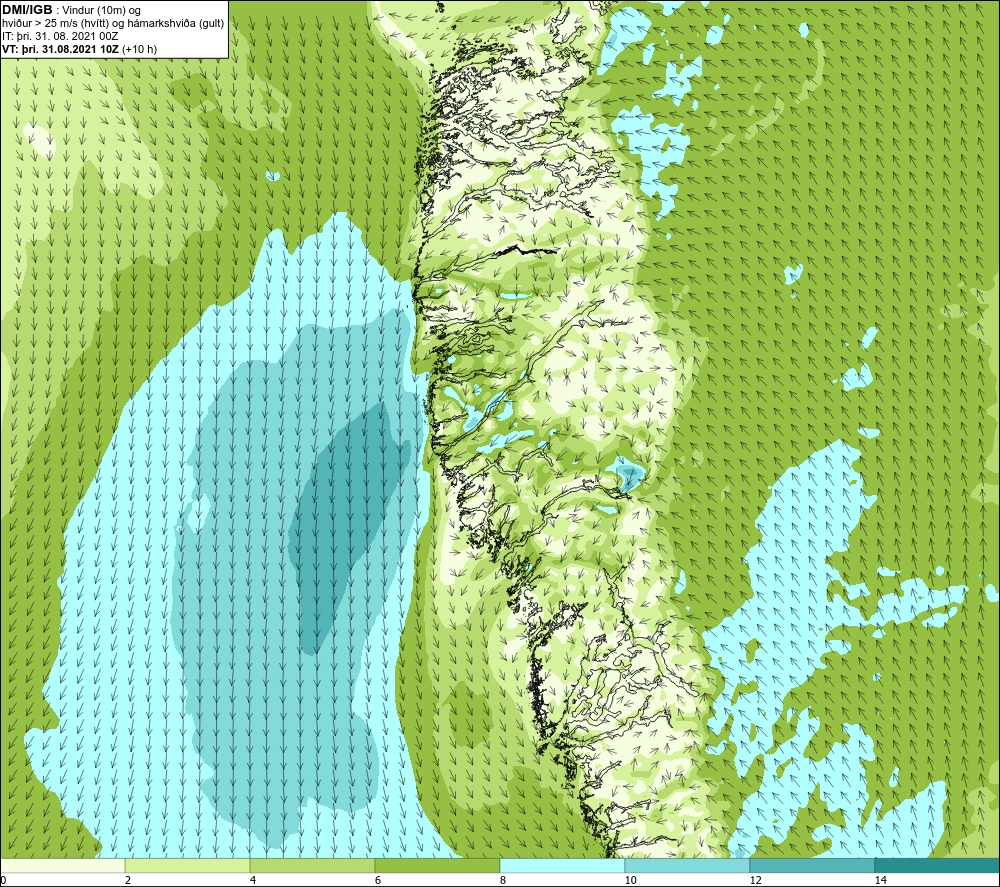Click the scale label '12'
This screenshot has width=1000, height=887.
click(756, 880)
